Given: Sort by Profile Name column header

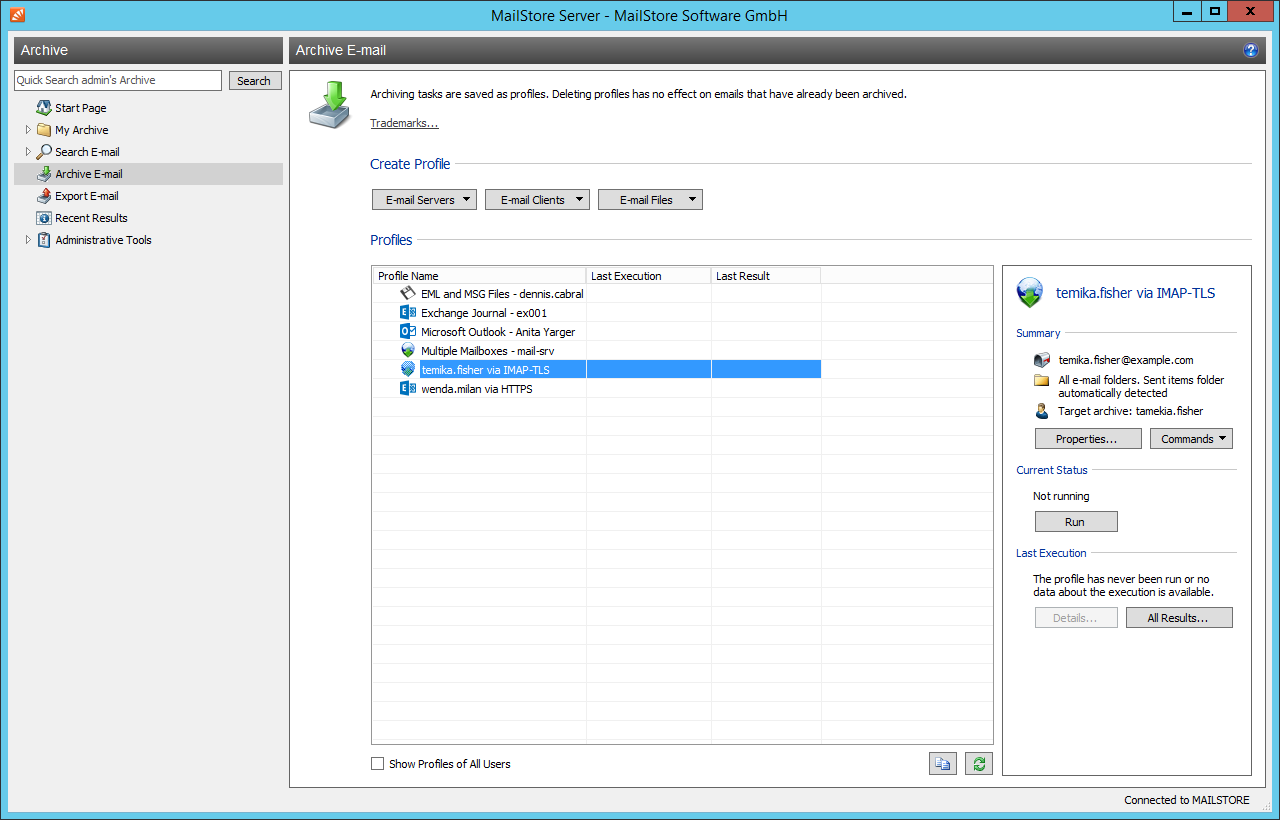Looking at the screenshot, I should click(x=479, y=276).
